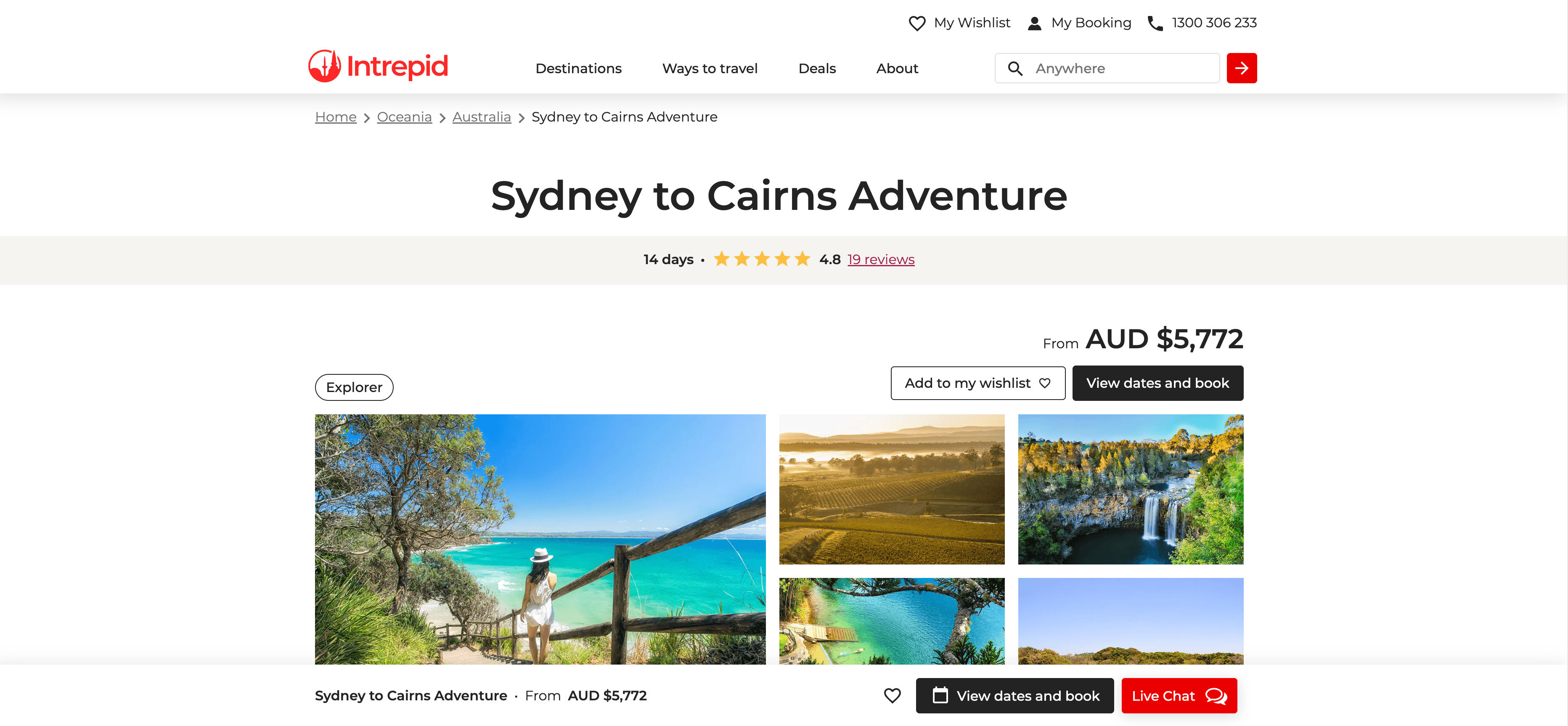Toggle the heart icon in the bottom bar

[892, 696]
